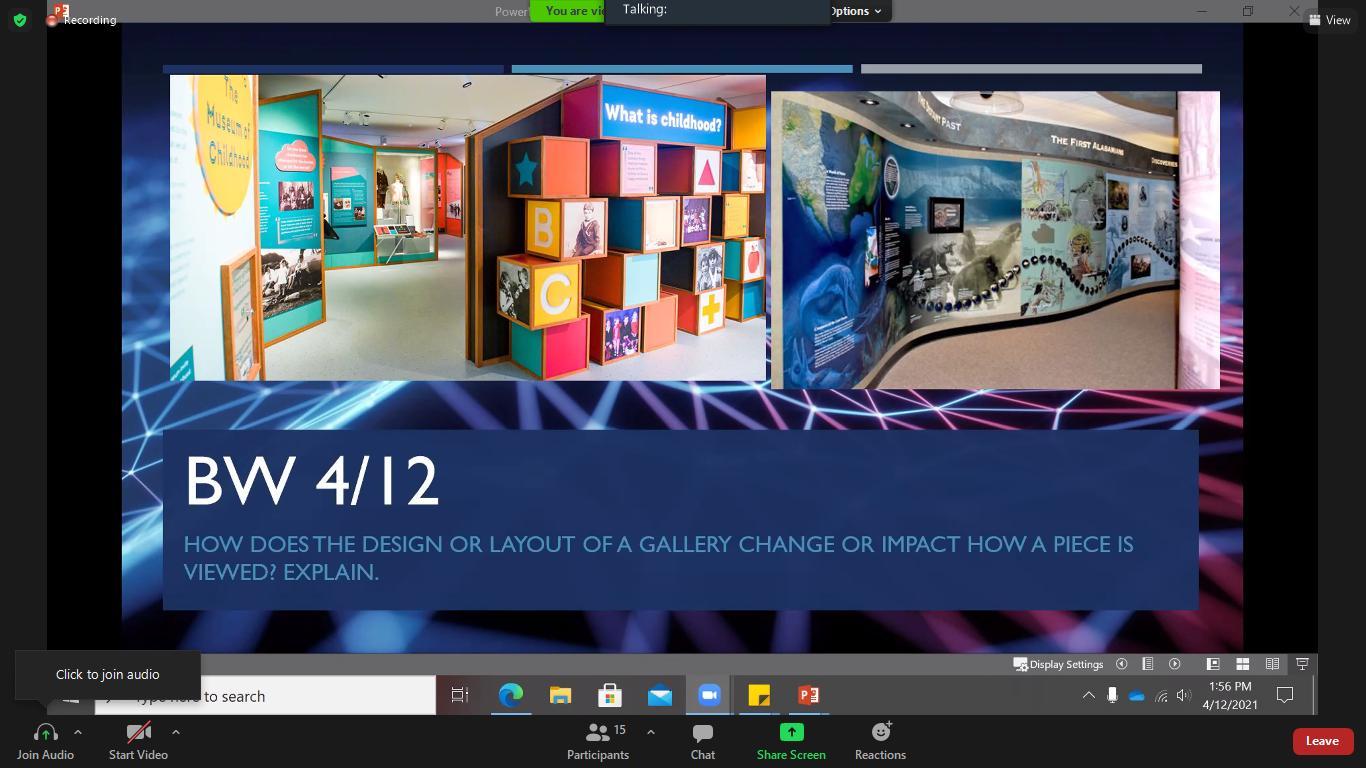Go to previous slide arrow
Image resolution: width=1366 pixels, height=768 pixels.
coord(1122,664)
